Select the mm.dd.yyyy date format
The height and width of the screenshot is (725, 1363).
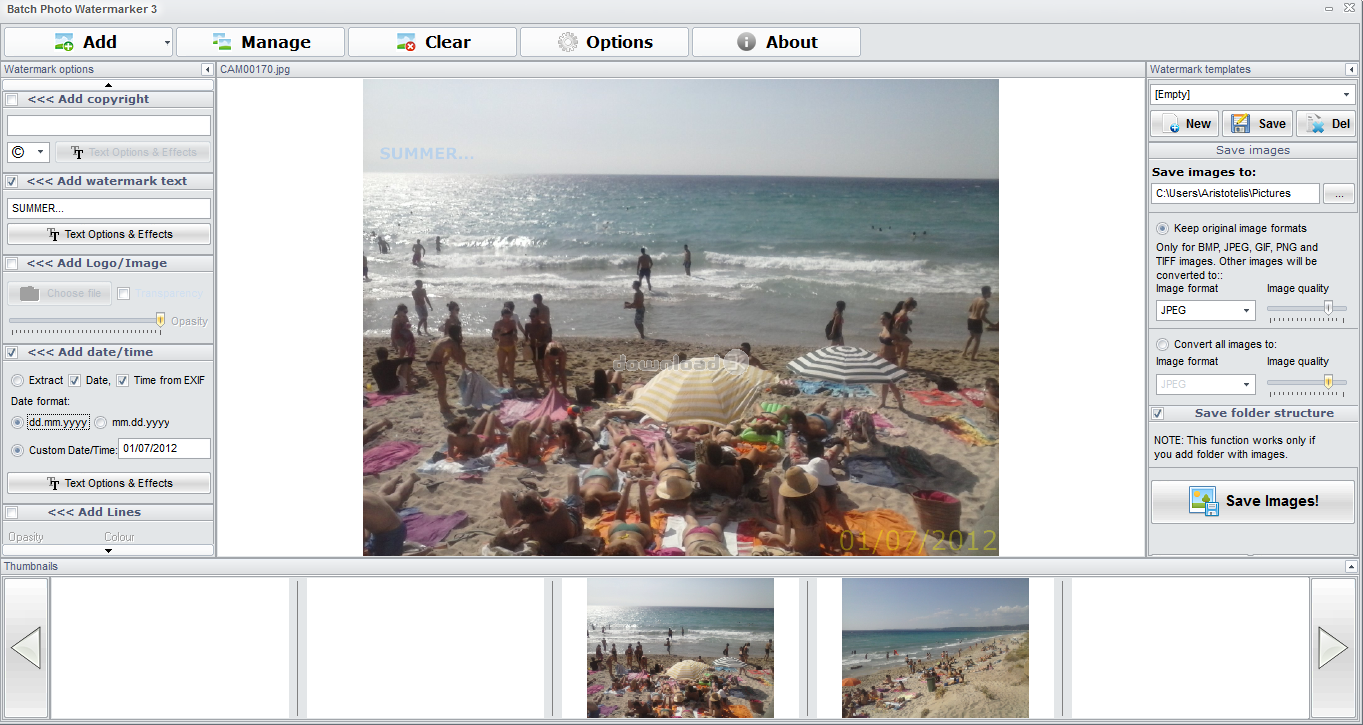pyautogui.click(x=101, y=422)
